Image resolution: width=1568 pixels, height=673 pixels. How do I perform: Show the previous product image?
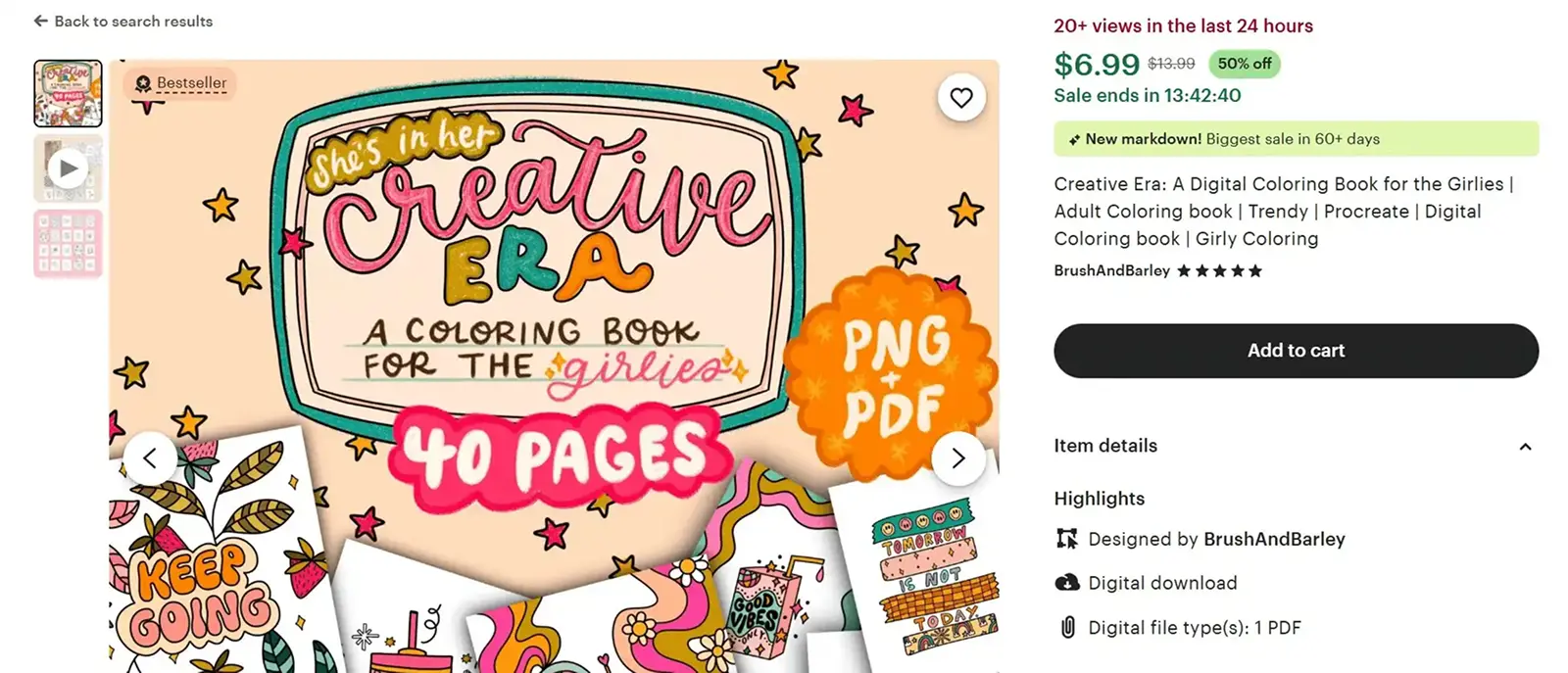coord(152,457)
